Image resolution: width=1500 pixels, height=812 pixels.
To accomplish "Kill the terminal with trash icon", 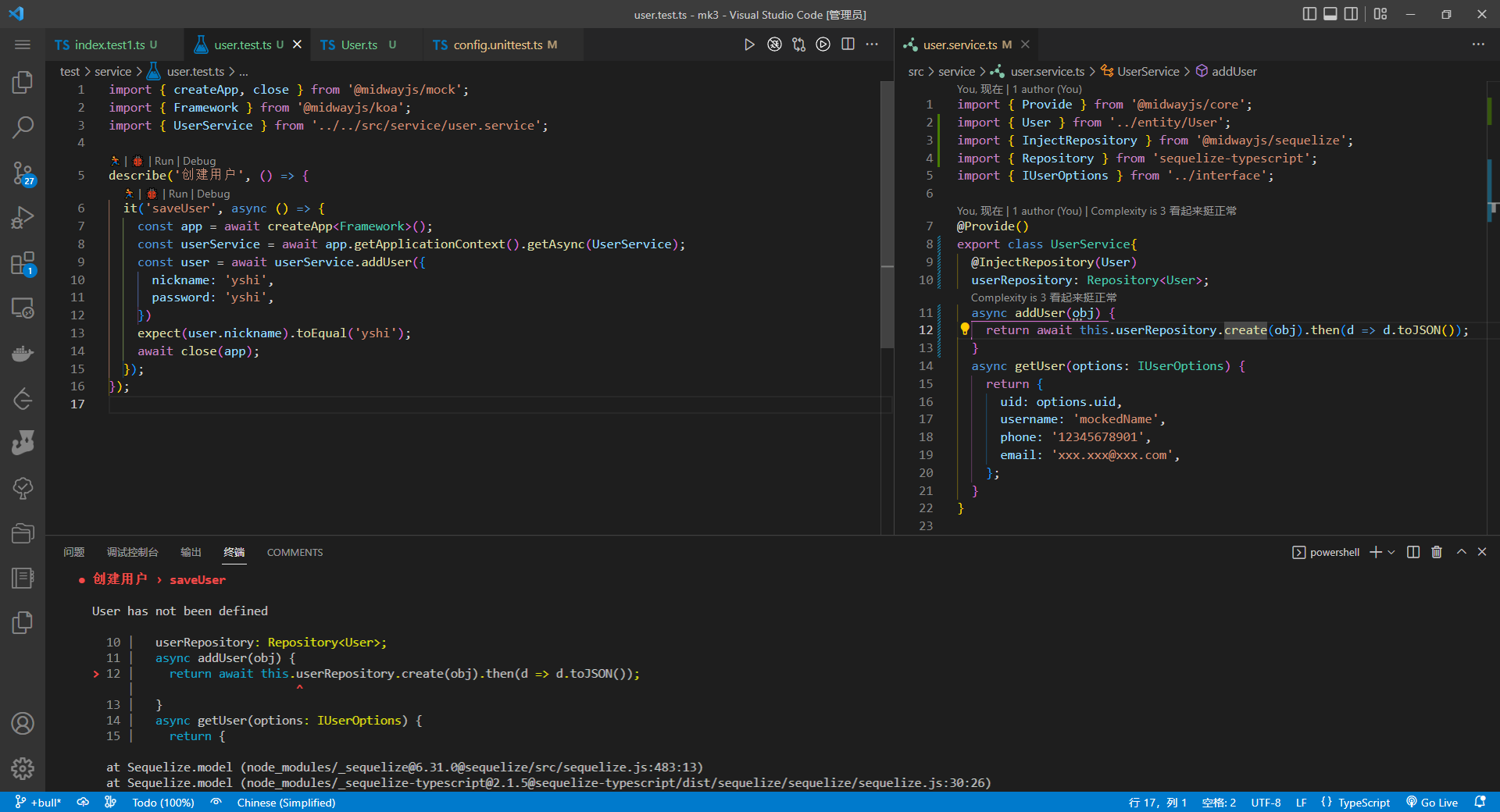I will 1436,552.
